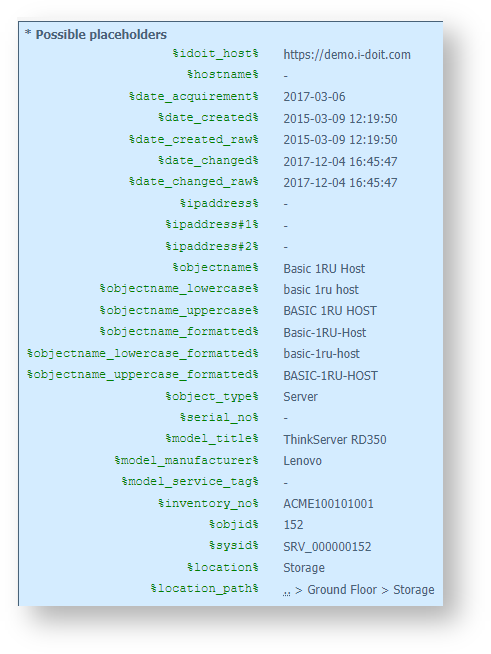Click the %serial_no% placeholder

(219, 417)
